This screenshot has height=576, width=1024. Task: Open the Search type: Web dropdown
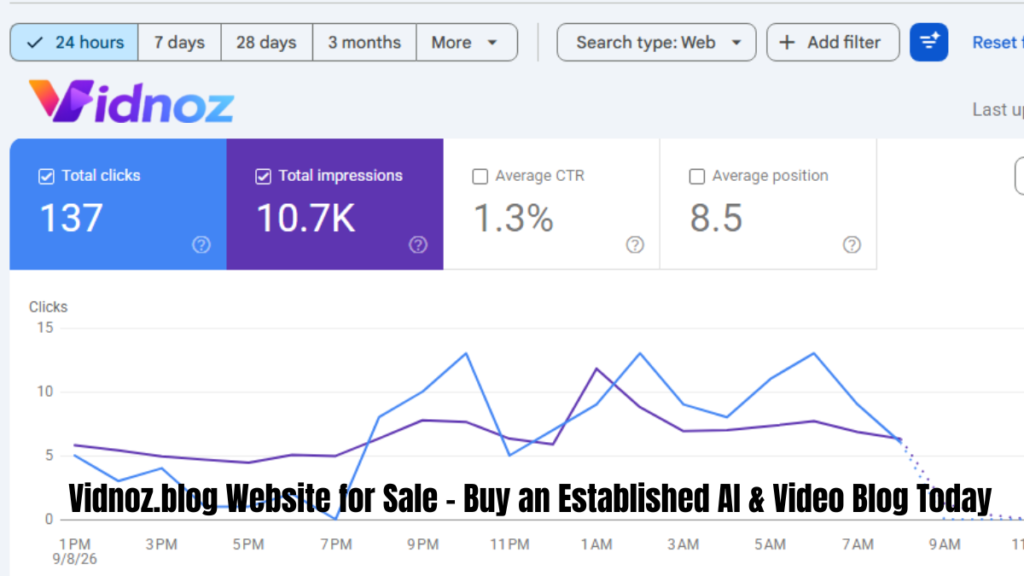point(656,42)
